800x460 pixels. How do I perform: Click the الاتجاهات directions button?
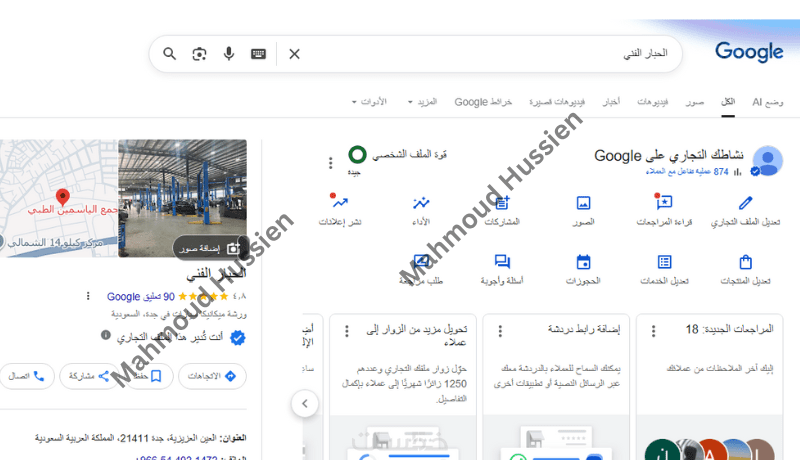[212, 376]
